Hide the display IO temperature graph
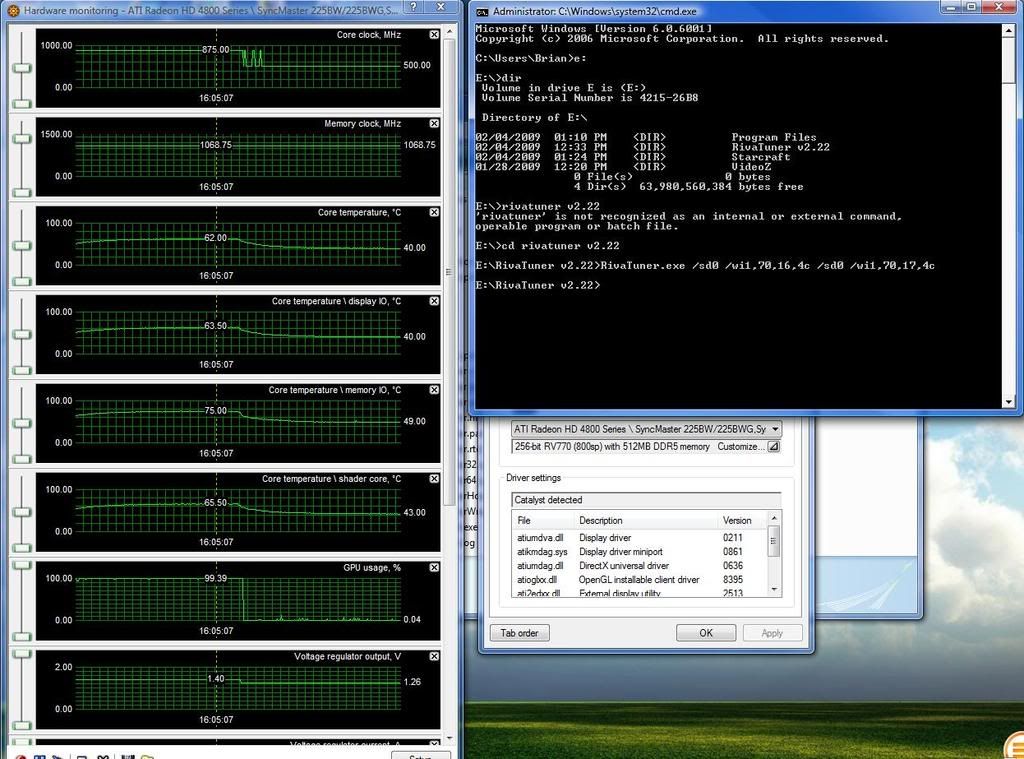This screenshot has height=759, width=1024. pyautogui.click(x=434, y=301)
